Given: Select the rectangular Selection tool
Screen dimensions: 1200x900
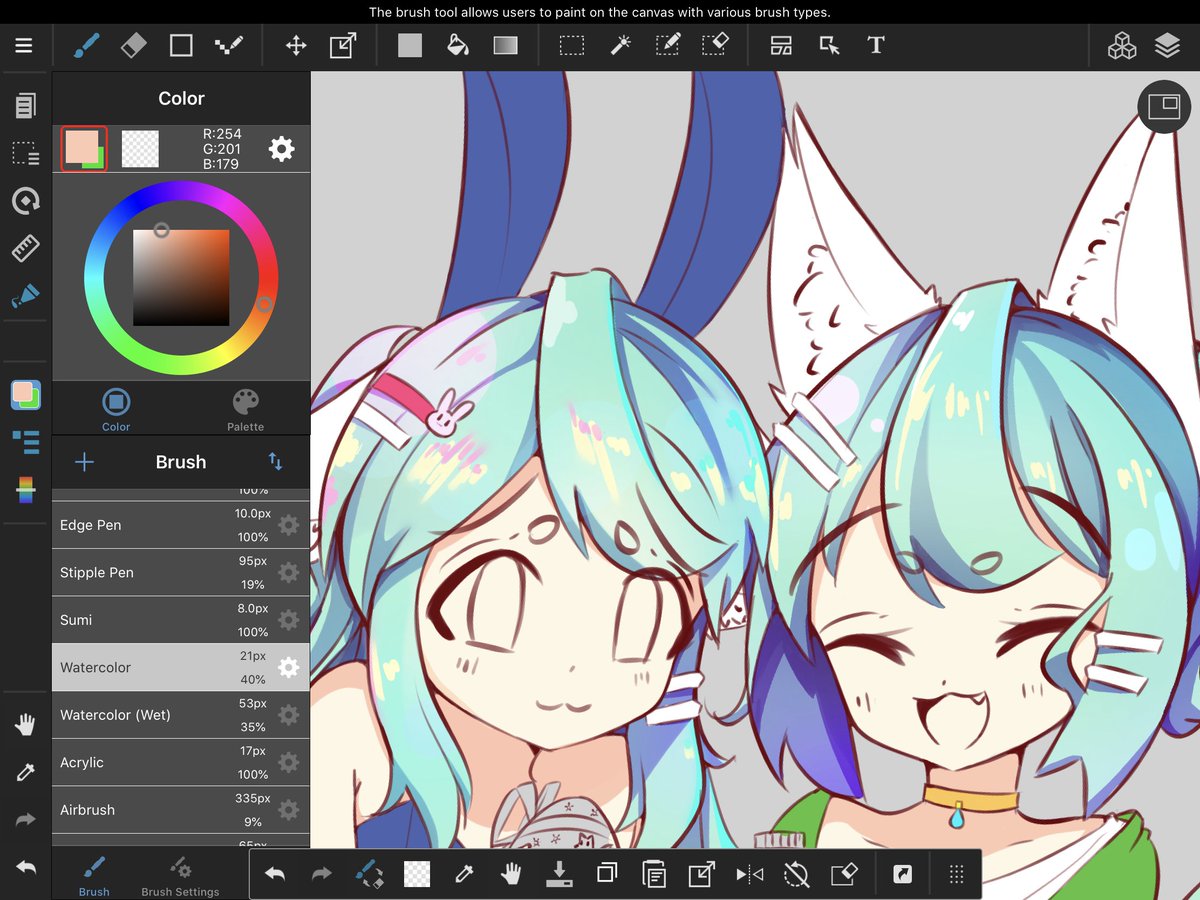Looking at the screenshot, I should (x=572, y=46).
